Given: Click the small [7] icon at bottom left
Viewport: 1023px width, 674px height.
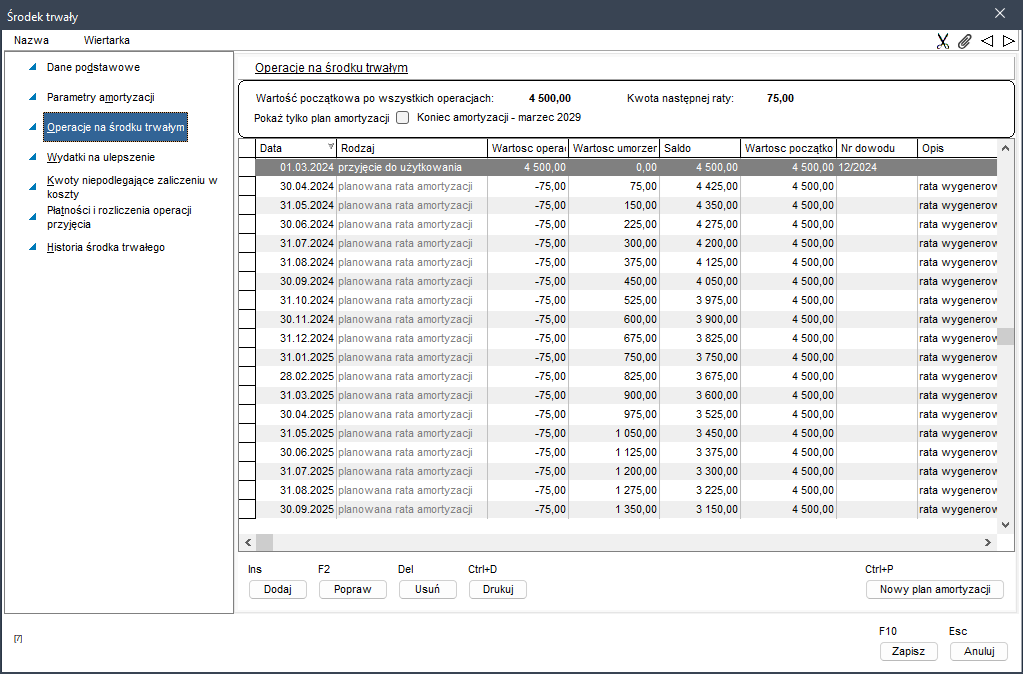Looking at the screenshot, I should point(18,639).
